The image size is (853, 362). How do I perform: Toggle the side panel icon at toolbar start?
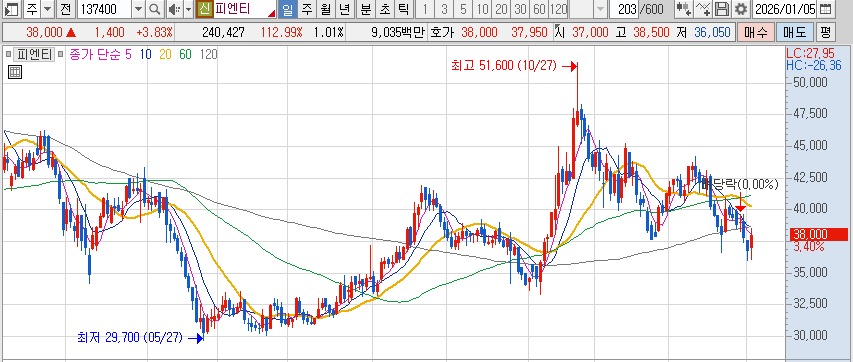11,9
